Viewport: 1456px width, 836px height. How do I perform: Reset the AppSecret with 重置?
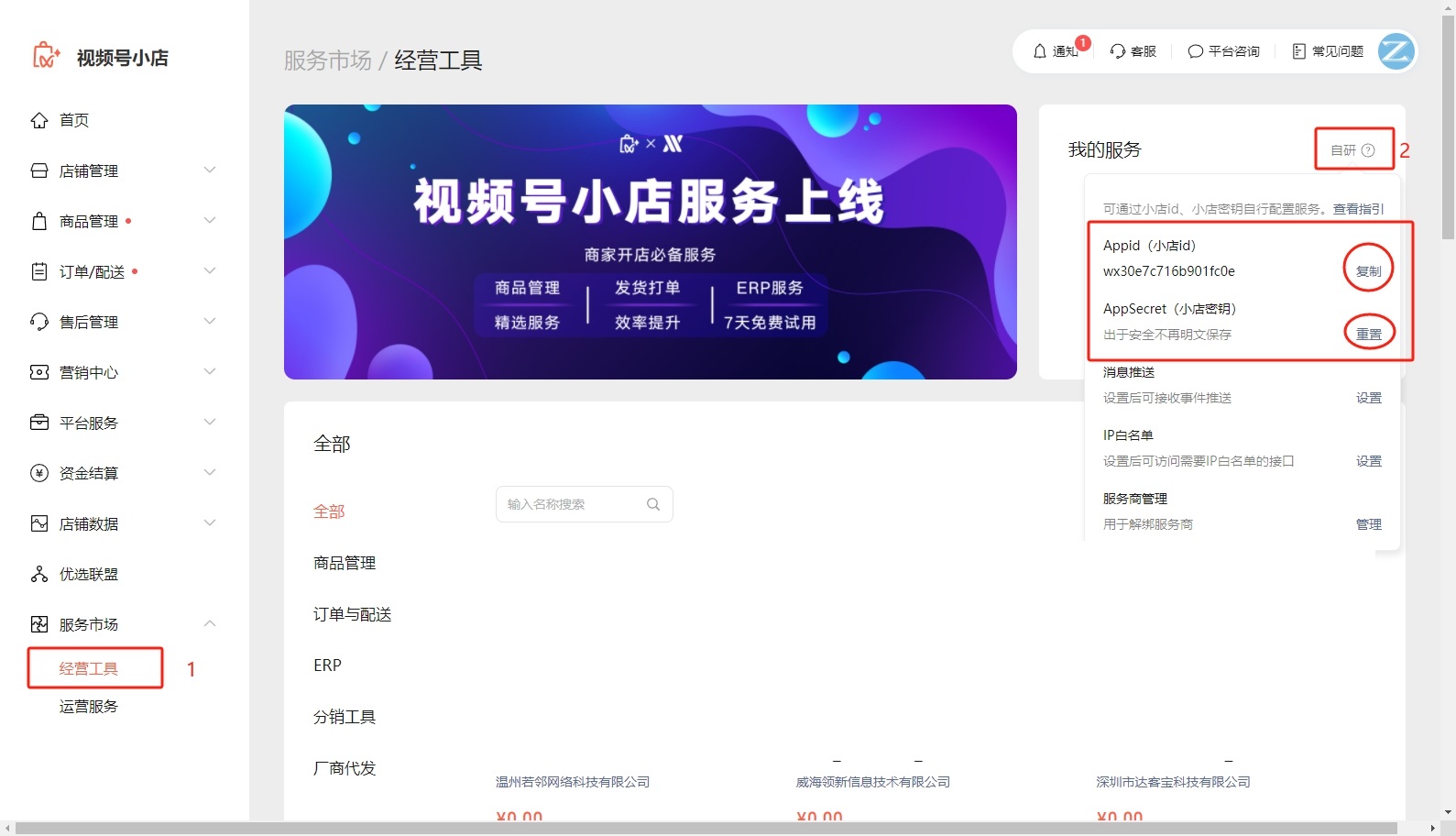[x=1369, y=335]
